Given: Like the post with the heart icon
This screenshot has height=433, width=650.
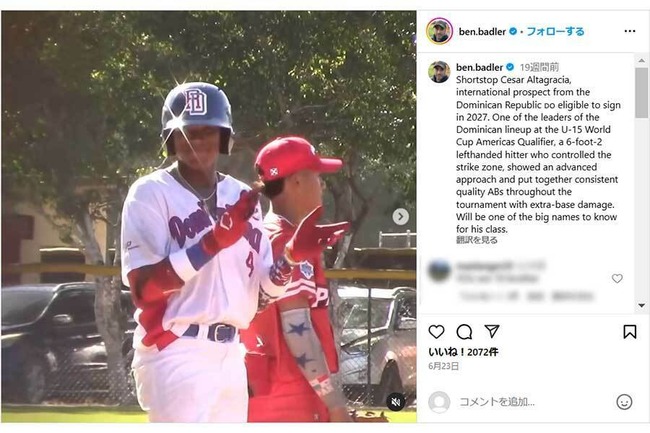Looking at the screenshot, I should (436, 331).
